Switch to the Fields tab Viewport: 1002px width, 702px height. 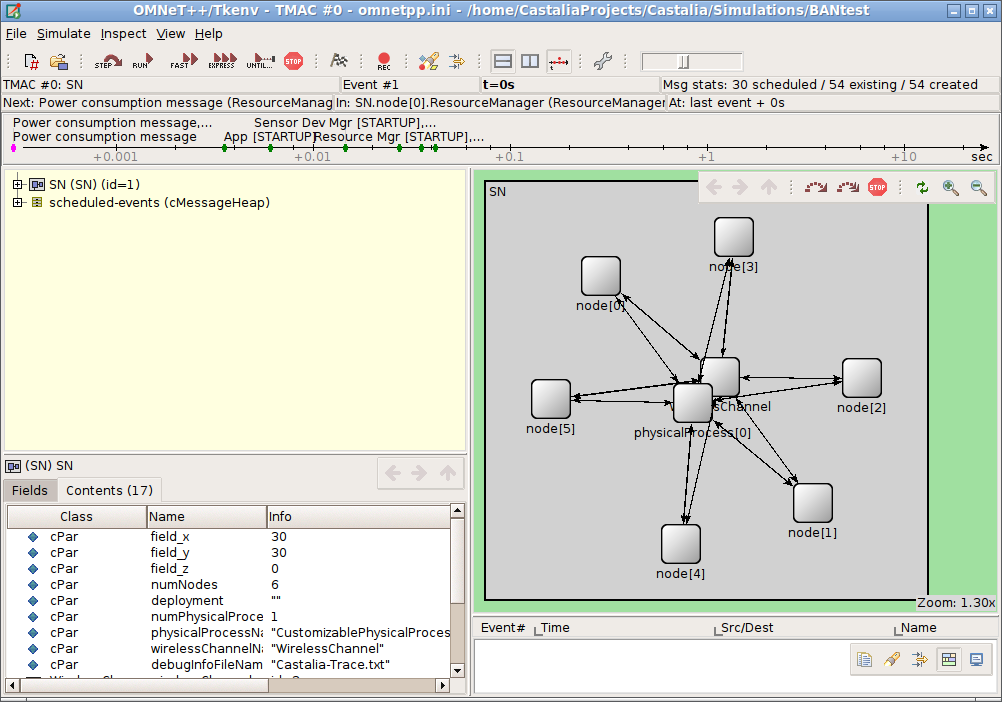coord(30,491)
